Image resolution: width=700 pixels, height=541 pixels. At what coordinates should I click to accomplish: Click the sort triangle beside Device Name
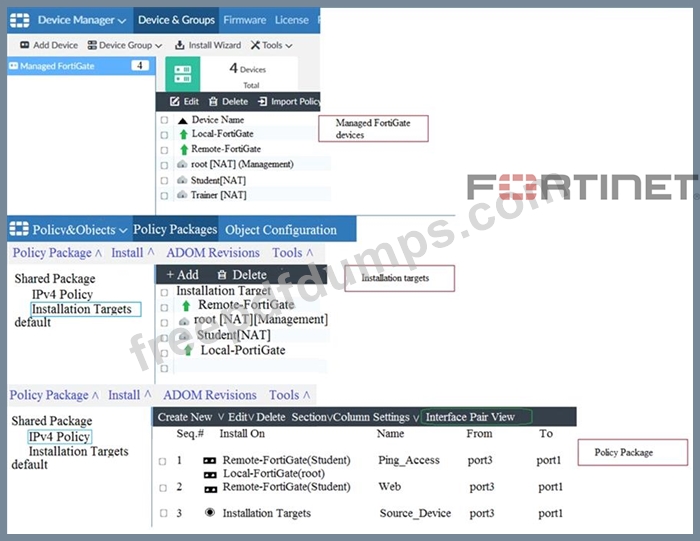point(182,121)
